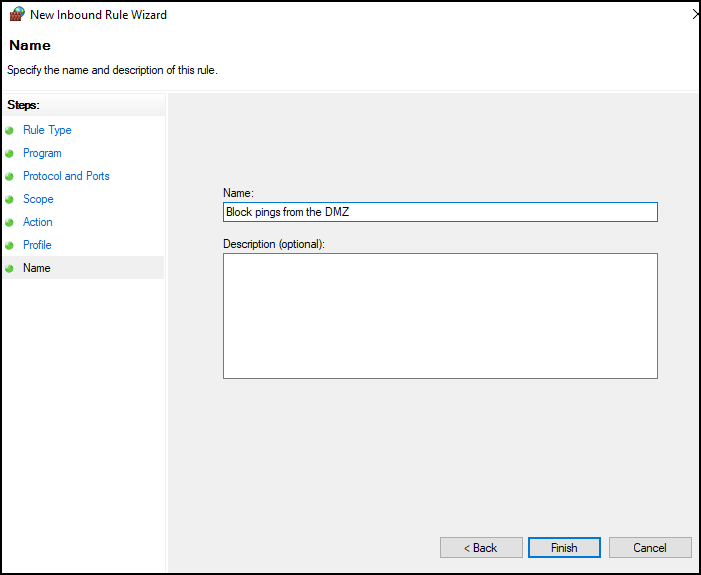Screen dimensions: 701x575
Task: Go to the Rule Type step
Action: pos(47,130)
